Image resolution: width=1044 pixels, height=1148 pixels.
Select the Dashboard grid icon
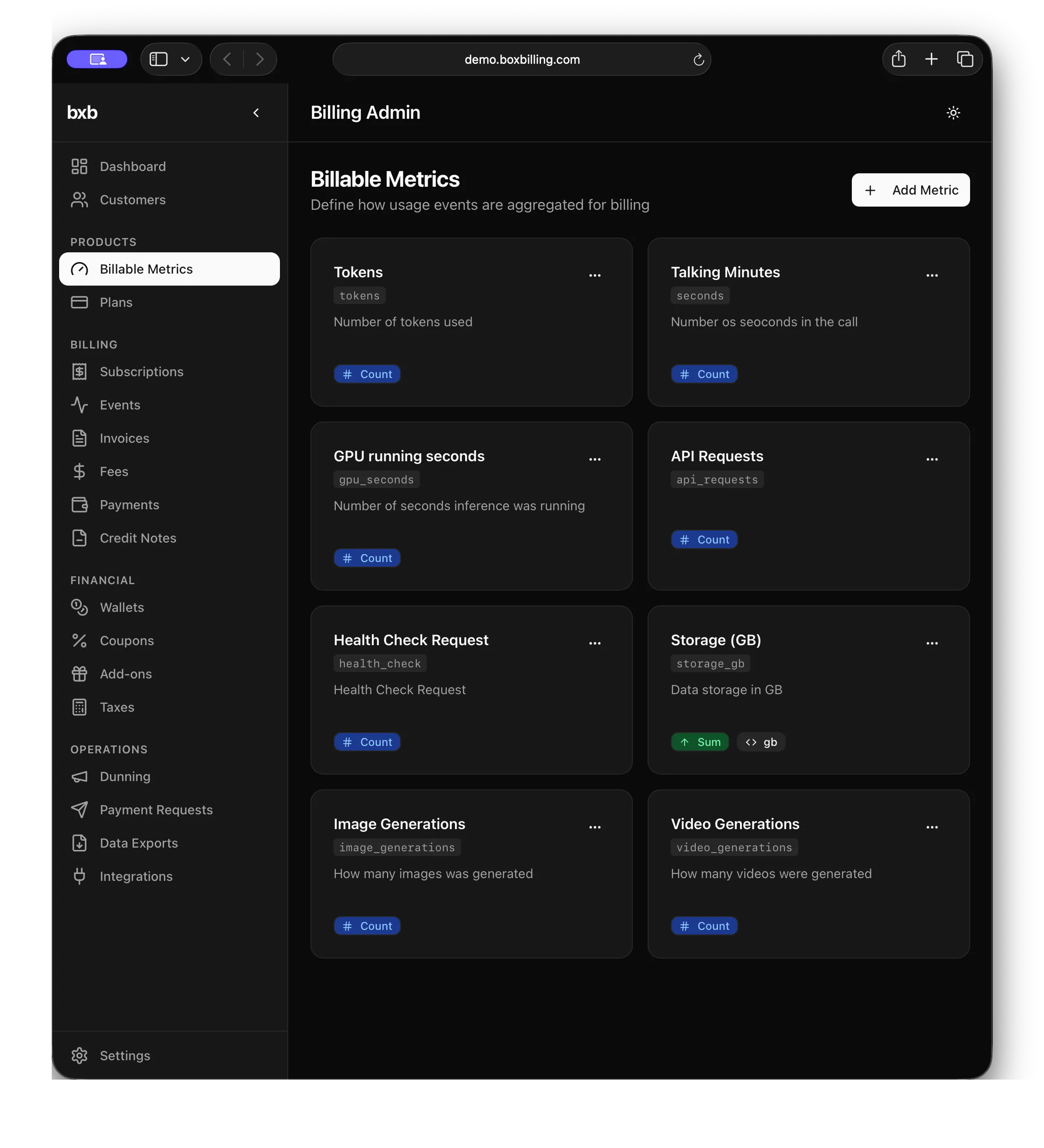(80, 166)
